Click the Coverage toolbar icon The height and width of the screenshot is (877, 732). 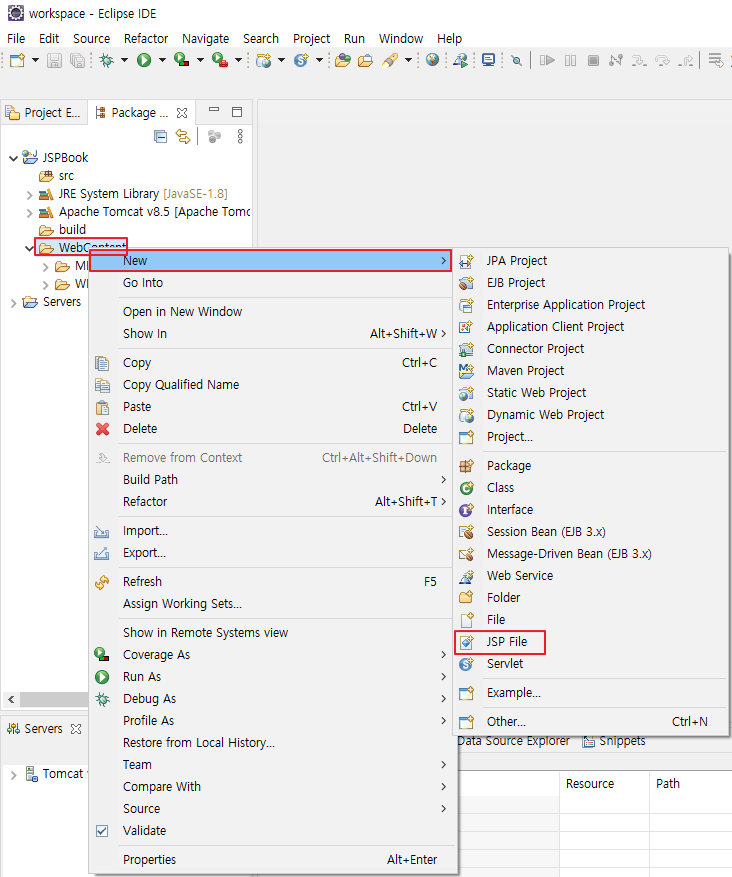(182, 60)
